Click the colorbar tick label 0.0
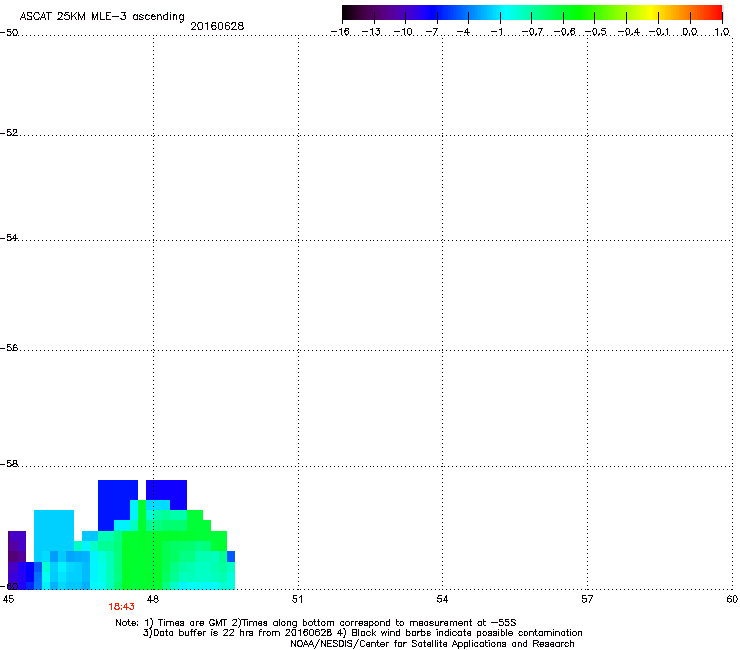 [690, 32]
